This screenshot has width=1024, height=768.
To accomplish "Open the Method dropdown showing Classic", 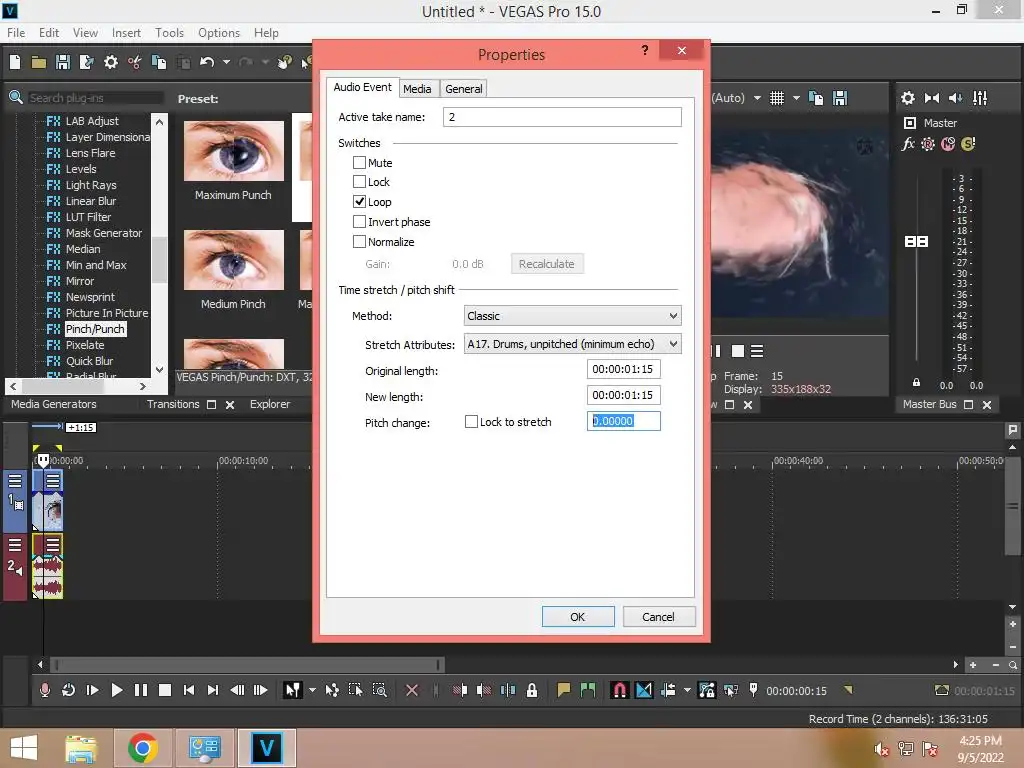I will 572,316.
